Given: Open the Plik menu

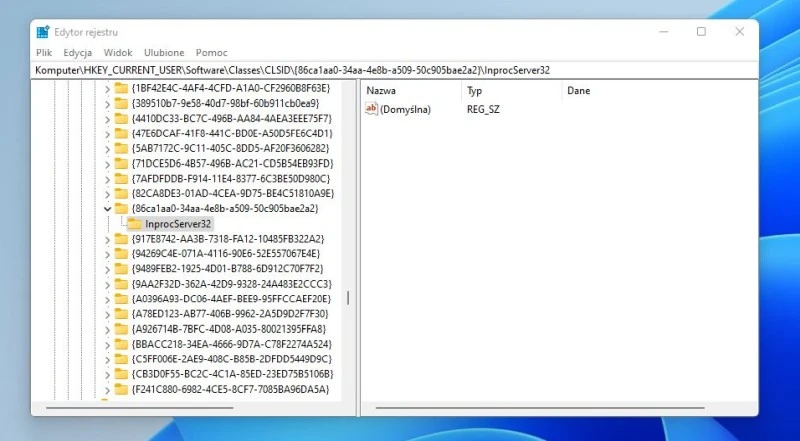Looking at the screenshot, I should click(44, 53).
